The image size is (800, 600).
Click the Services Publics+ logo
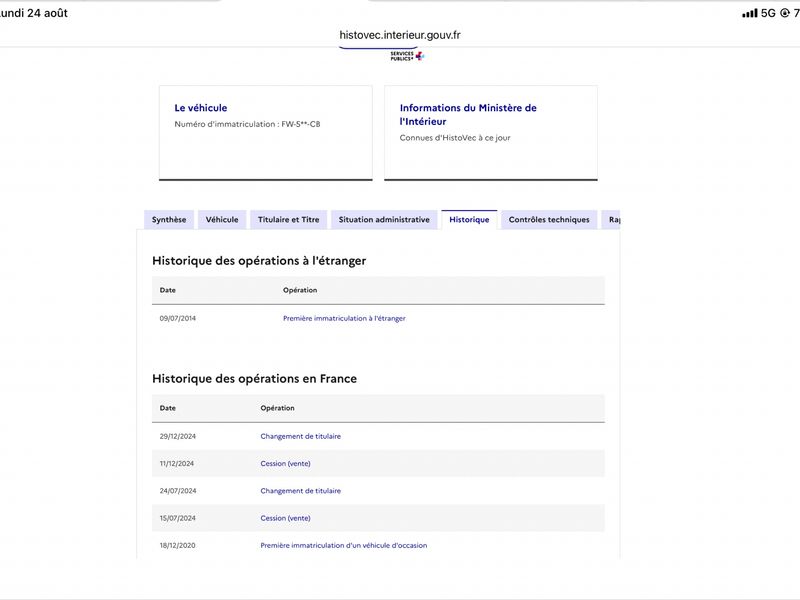click(407, 56)
